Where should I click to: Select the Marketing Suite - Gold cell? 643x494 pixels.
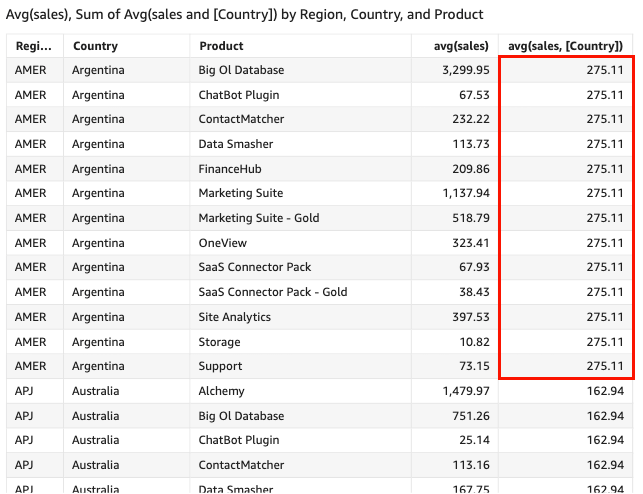(258, 218)
